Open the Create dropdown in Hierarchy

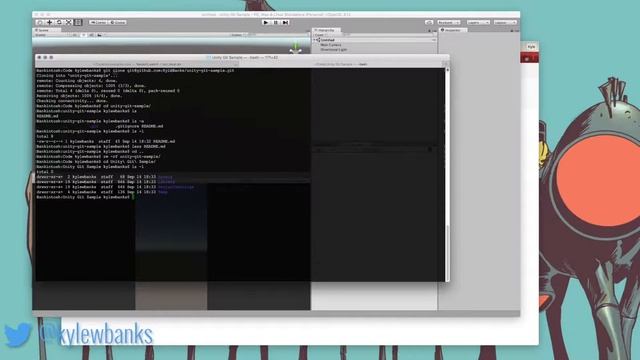click(320, 35)
